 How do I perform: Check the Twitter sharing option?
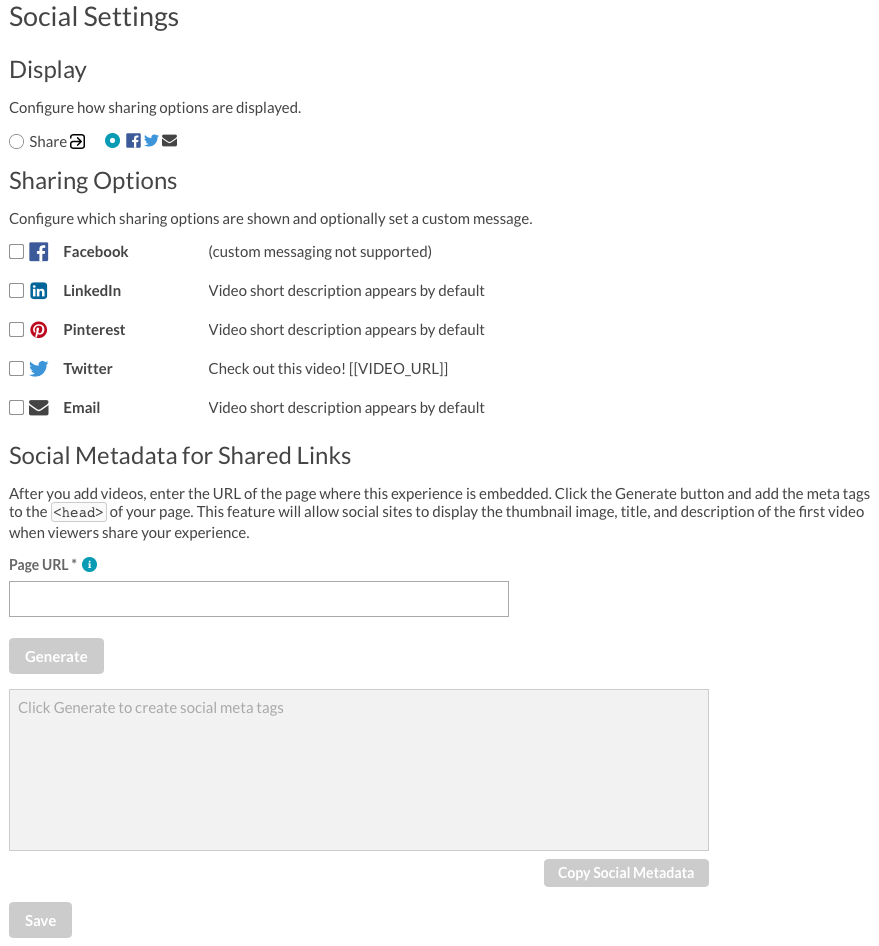click(17, 369)
